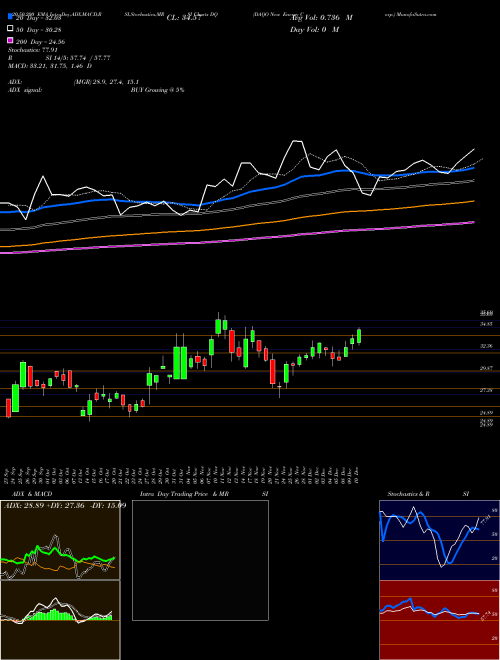Click the magenta 200 Day legend swatch
Image resolution: width=500 pixels, height=660 pixels.
click(11, 40)
